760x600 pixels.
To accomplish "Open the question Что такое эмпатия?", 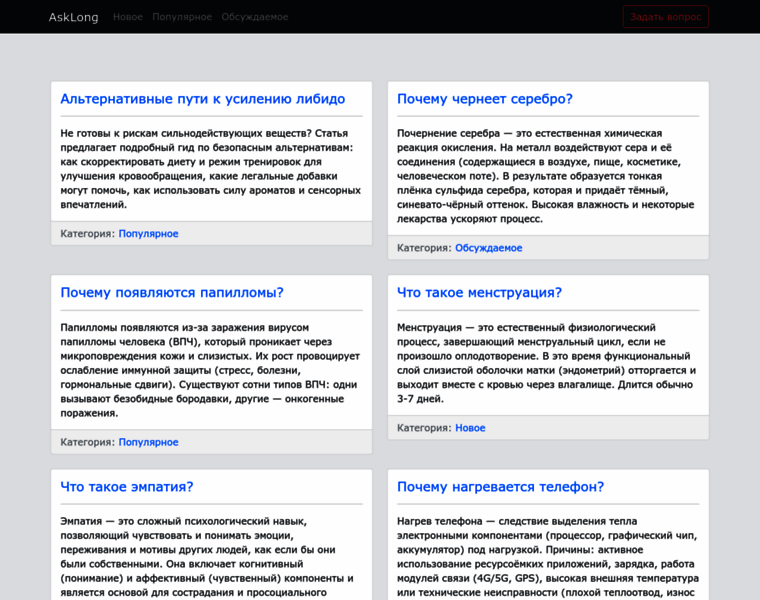I will (x=126, y=487).
